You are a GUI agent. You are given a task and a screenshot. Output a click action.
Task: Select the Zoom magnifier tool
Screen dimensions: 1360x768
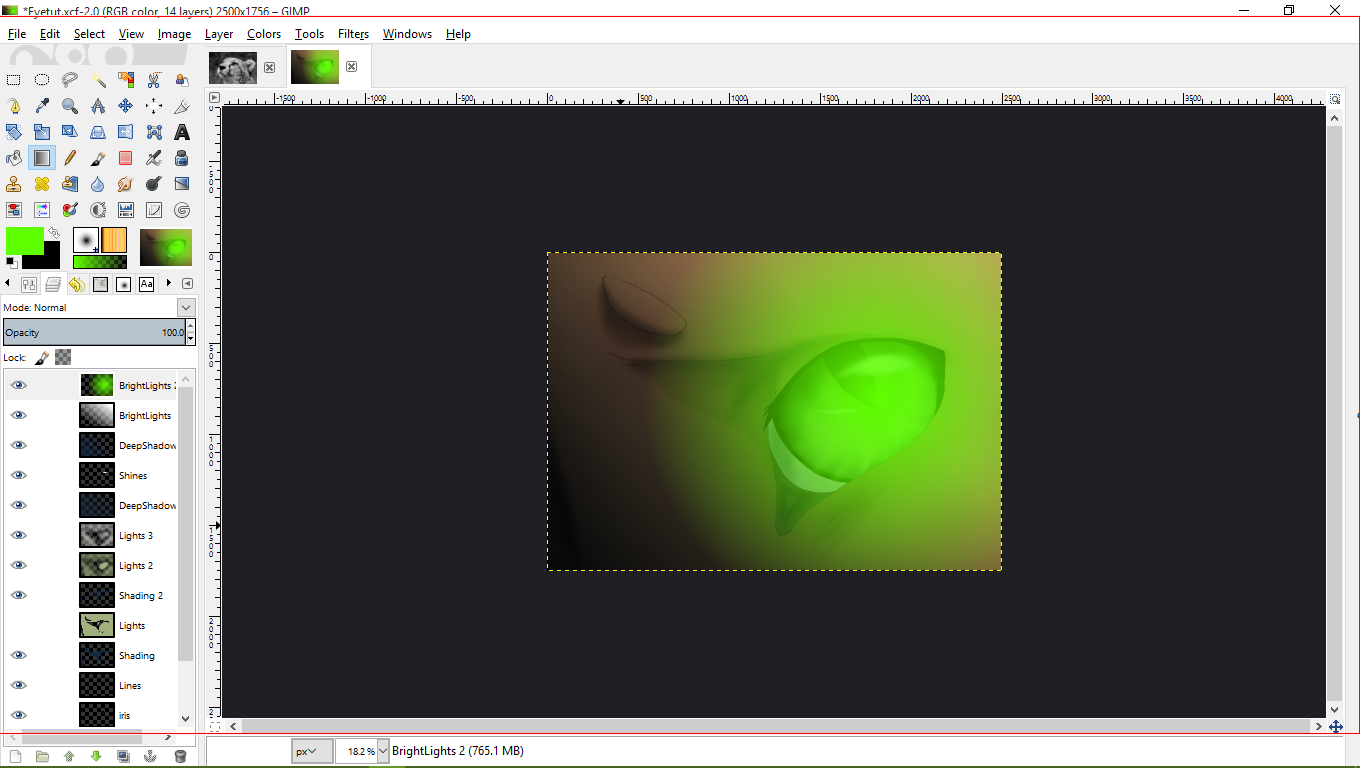[70, 106]
